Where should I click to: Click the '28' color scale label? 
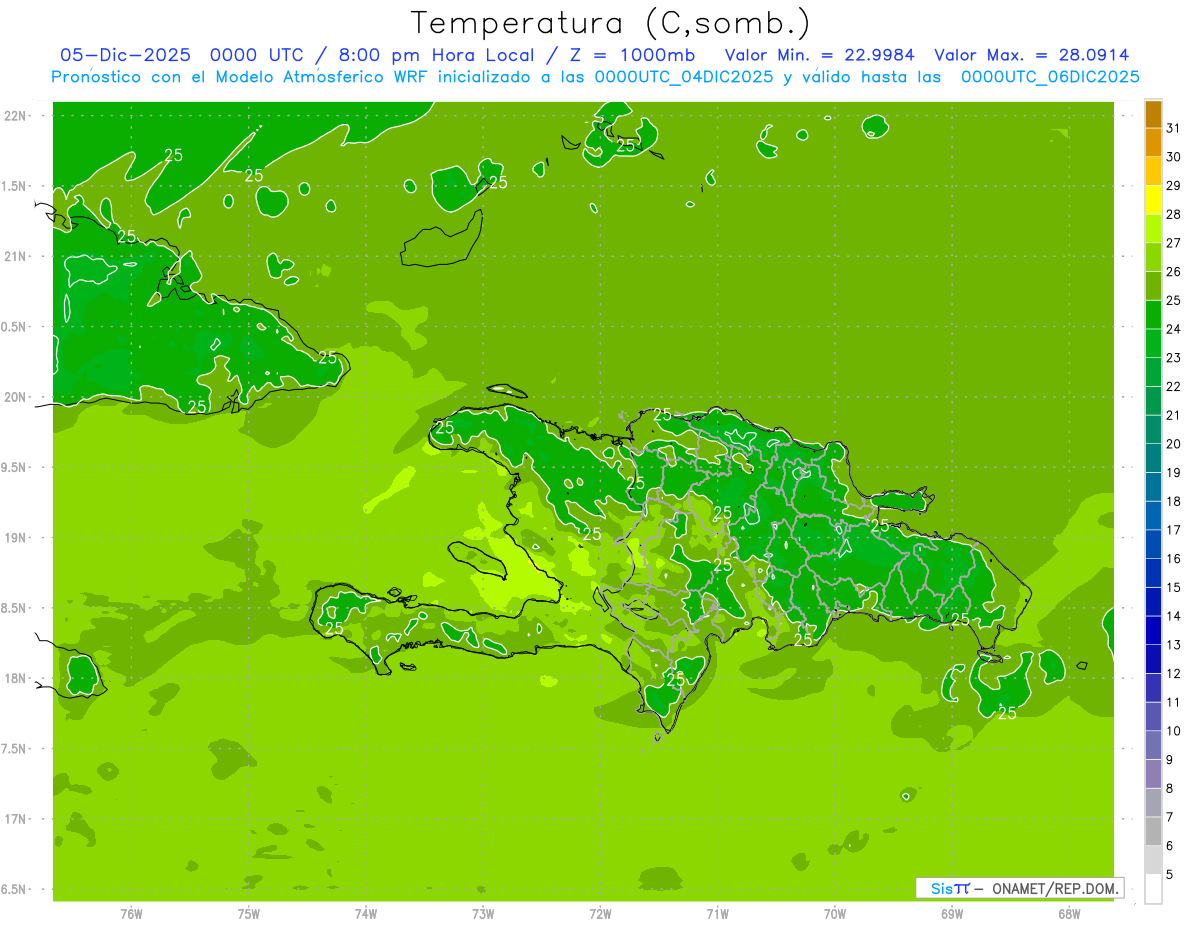click(x=1173, y=214)
